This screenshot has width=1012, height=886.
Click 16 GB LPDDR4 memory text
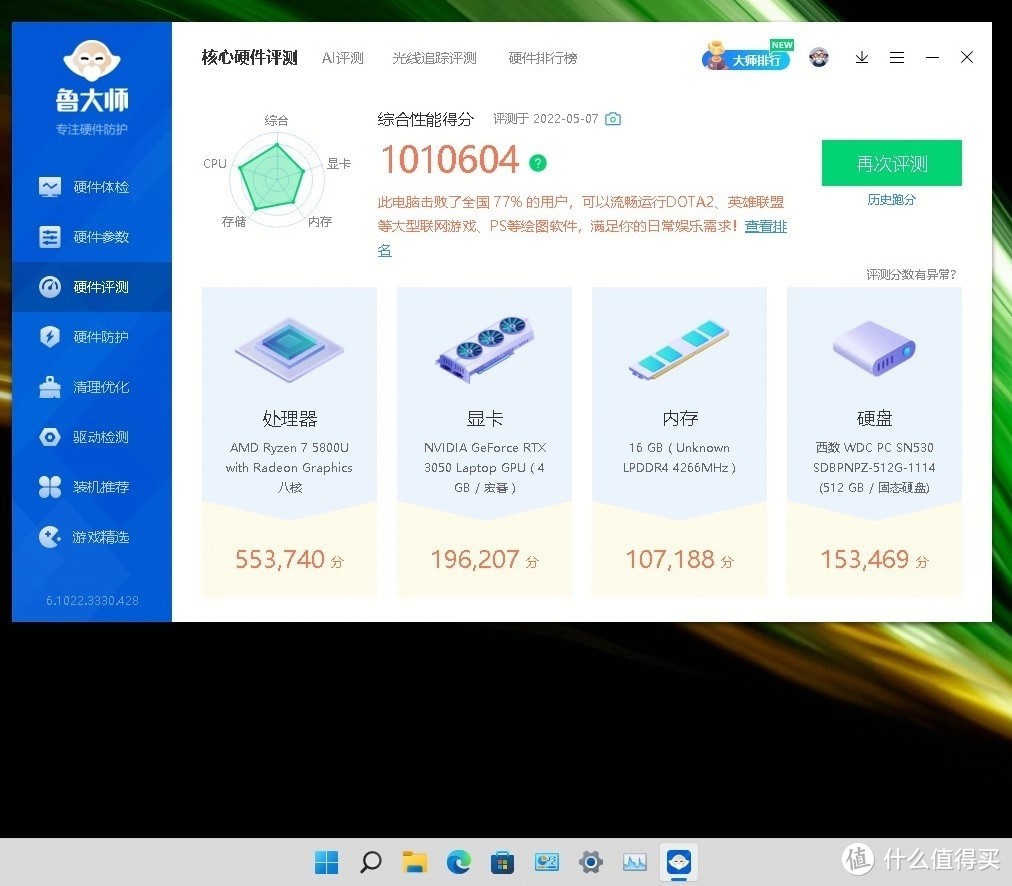tap(679, 458)
